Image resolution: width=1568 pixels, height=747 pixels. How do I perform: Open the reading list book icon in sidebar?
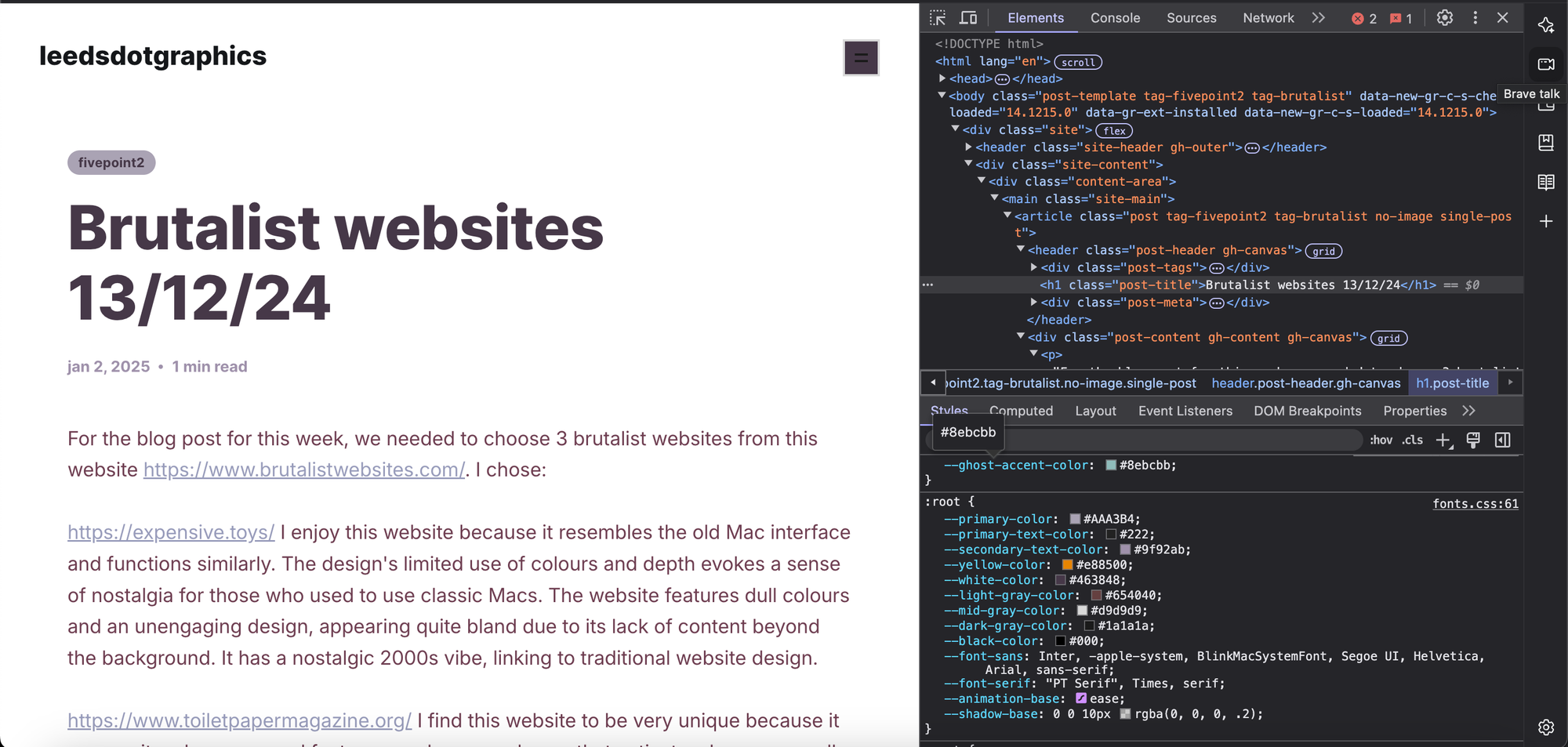tap(1546, 183)
